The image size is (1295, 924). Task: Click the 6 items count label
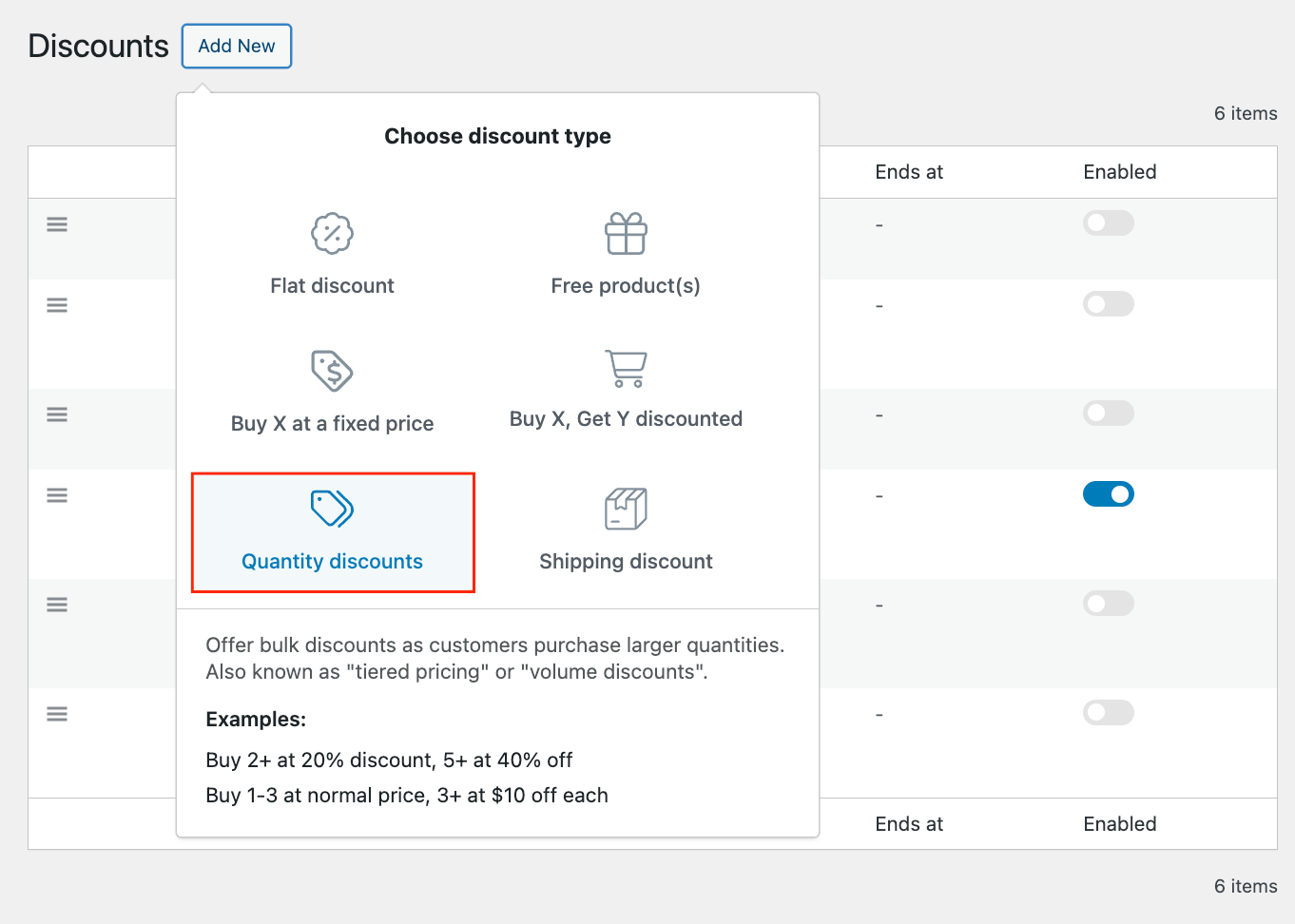click(1245, 112)
